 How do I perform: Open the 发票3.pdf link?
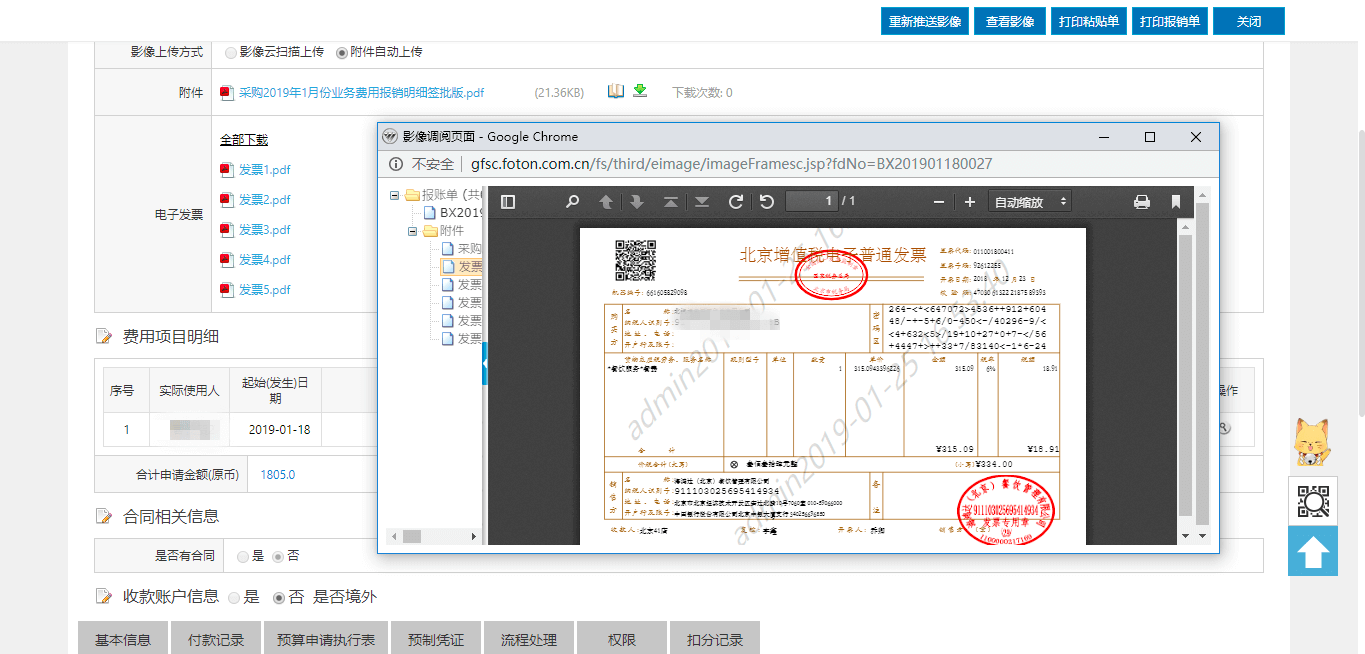264,230
